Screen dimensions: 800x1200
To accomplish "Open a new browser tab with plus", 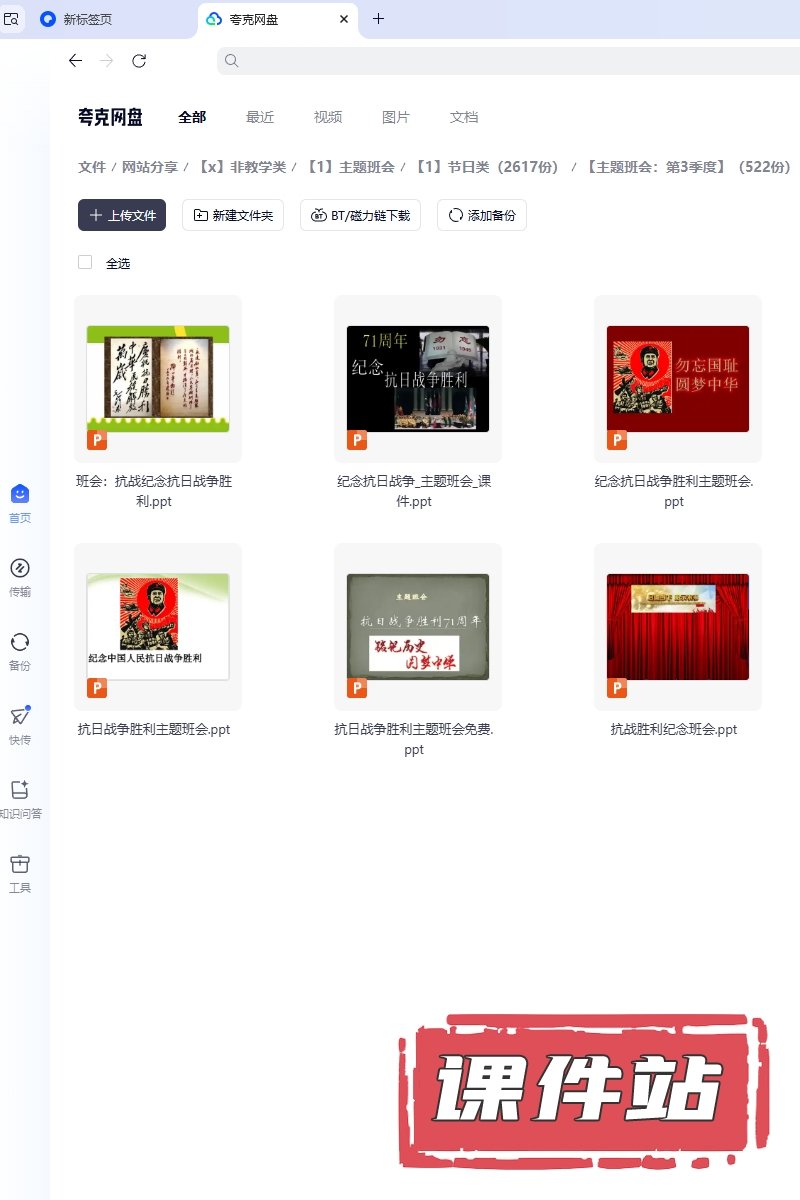I will [378, 19].
